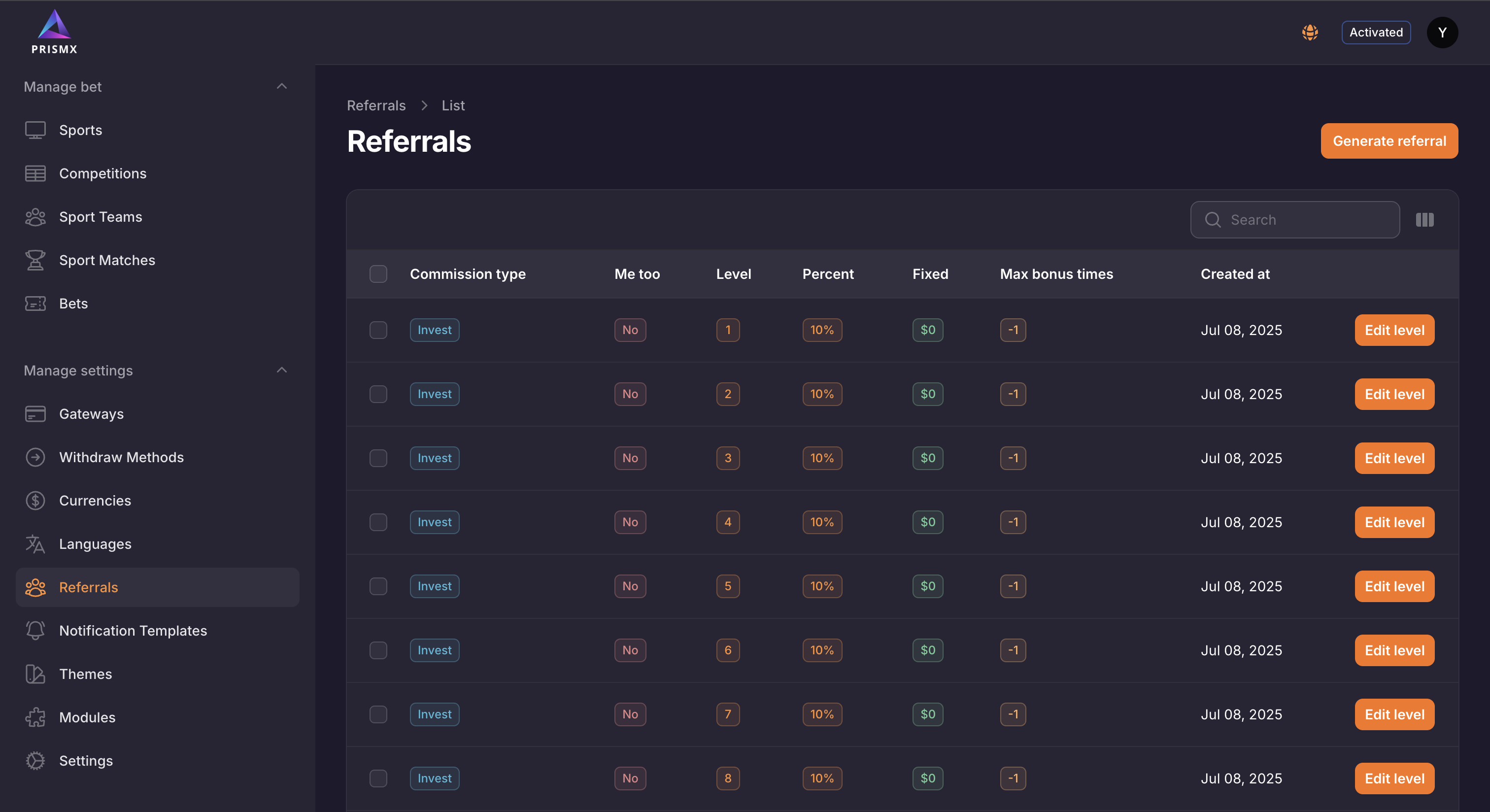Click the Bets ticket icon
This screenshot has width=1490, height=812.
tap(35, 304)
